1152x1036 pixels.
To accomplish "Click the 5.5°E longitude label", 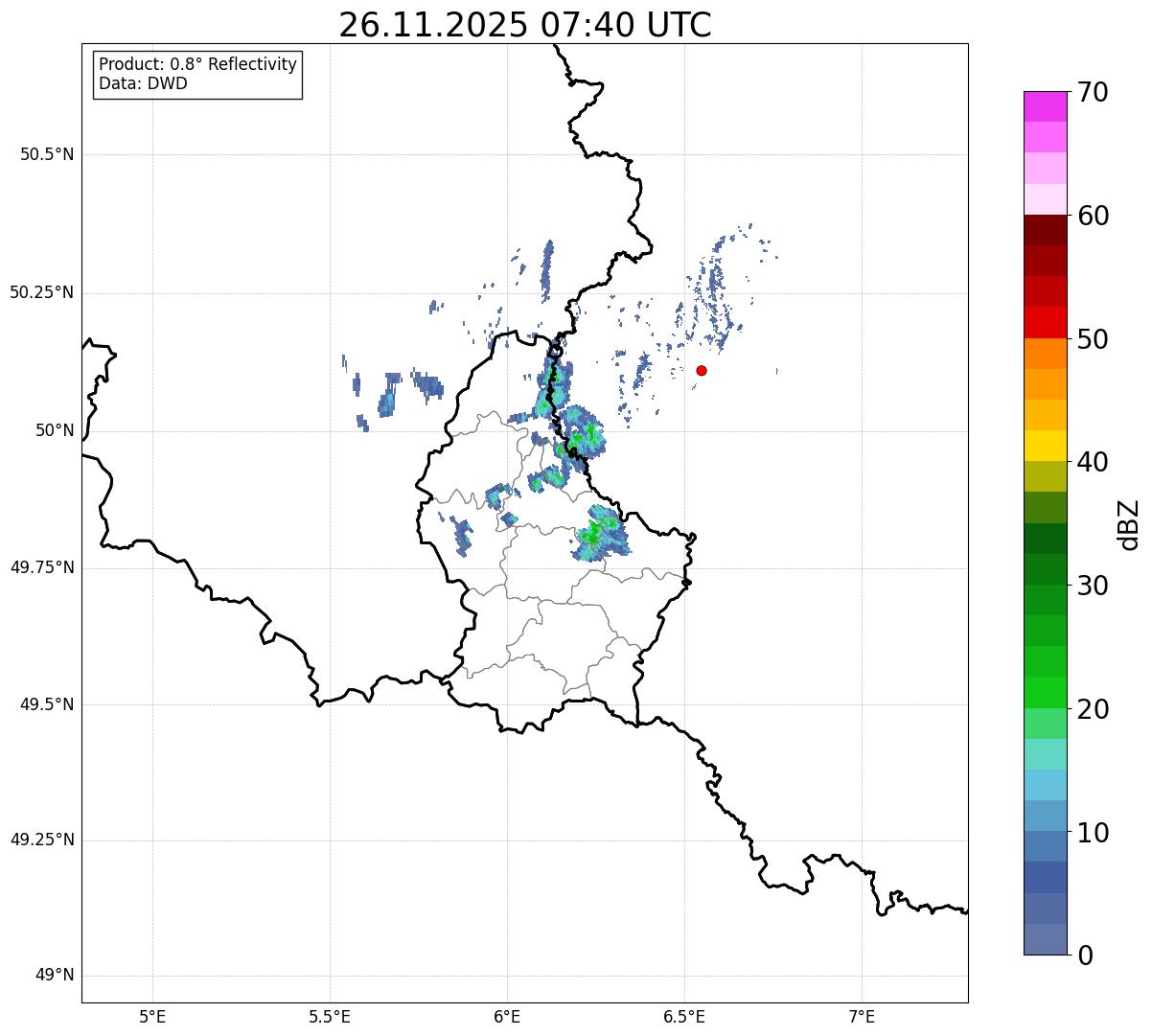I will tap(330, 1016).
